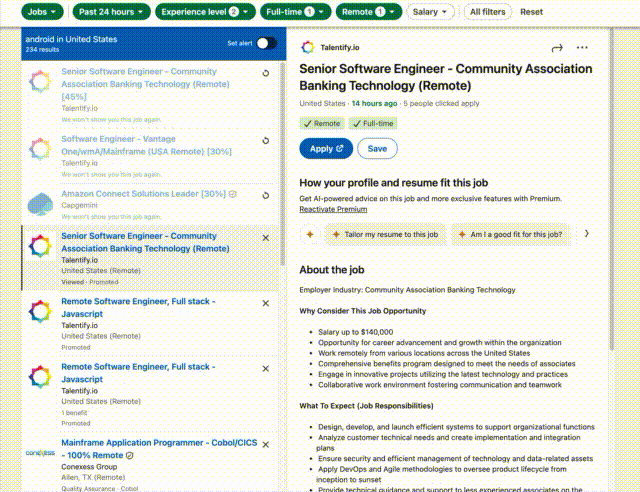Click Talentify logo on selected job card
The width and height of the screenshot is (640, 492).
(40, 246)
